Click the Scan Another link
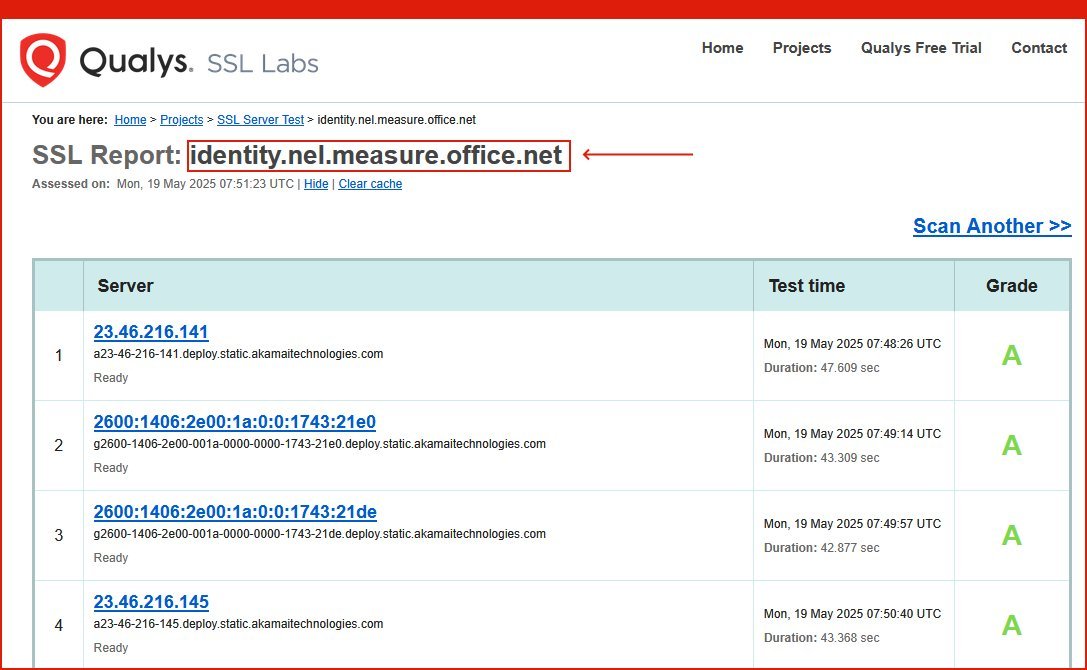The height and width of the screenshot is (670, 1087). [992, 226]
